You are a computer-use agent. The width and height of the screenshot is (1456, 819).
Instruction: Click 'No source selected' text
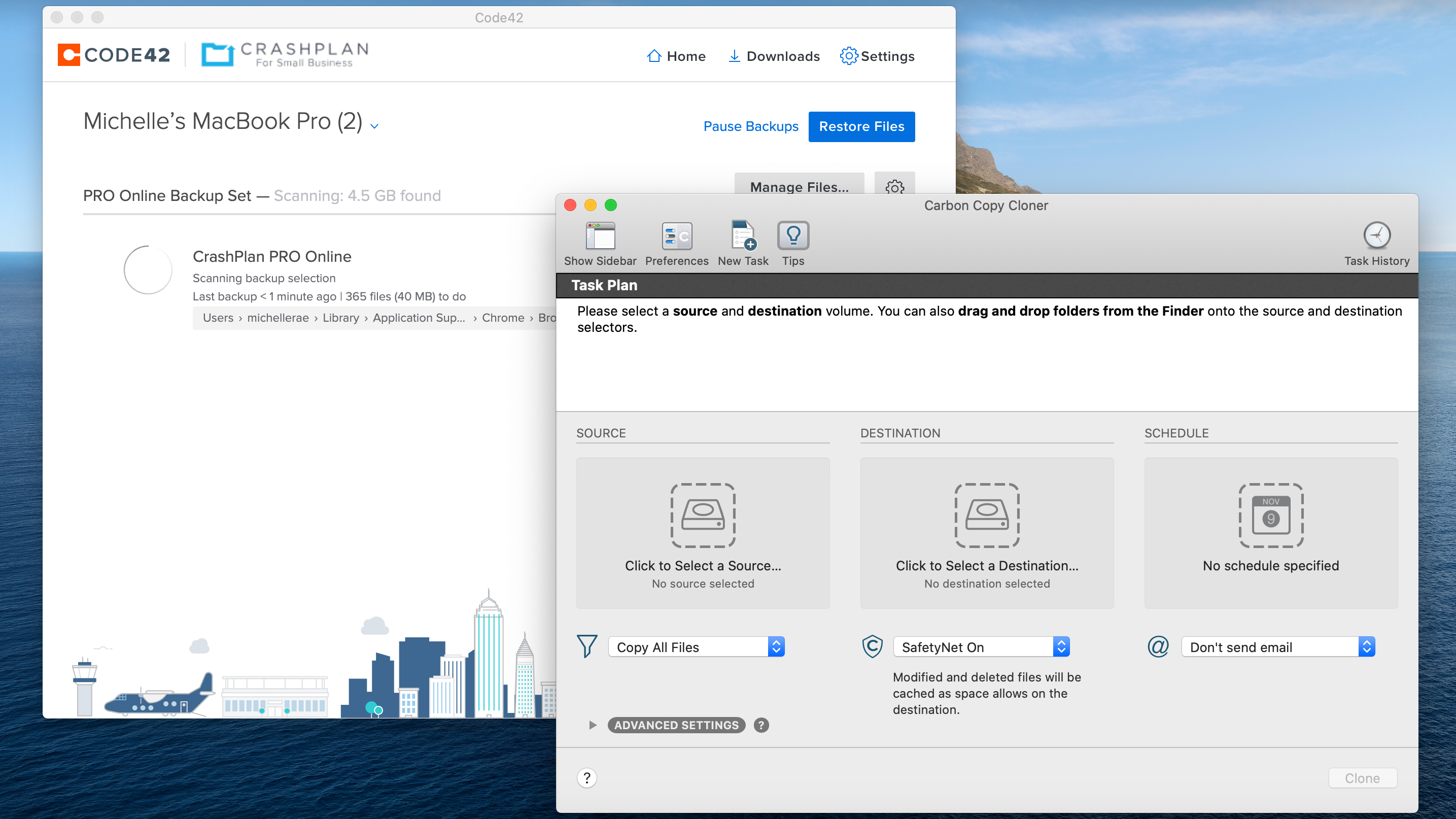[x=703, y=584]
